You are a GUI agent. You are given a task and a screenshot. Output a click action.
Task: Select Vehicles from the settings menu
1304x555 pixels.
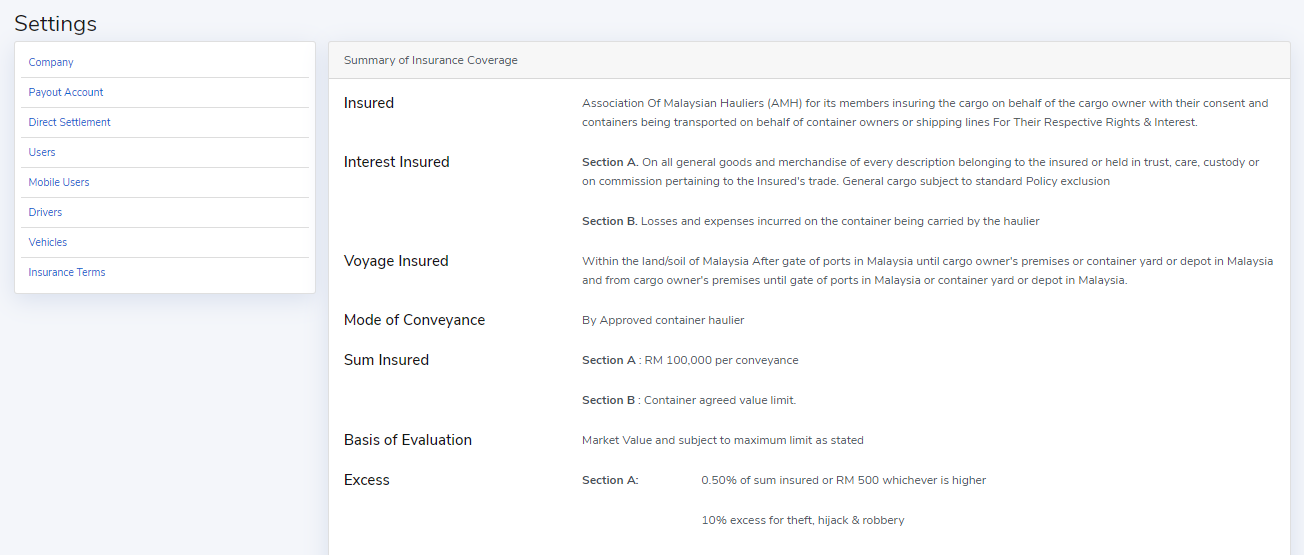(48, 242)
